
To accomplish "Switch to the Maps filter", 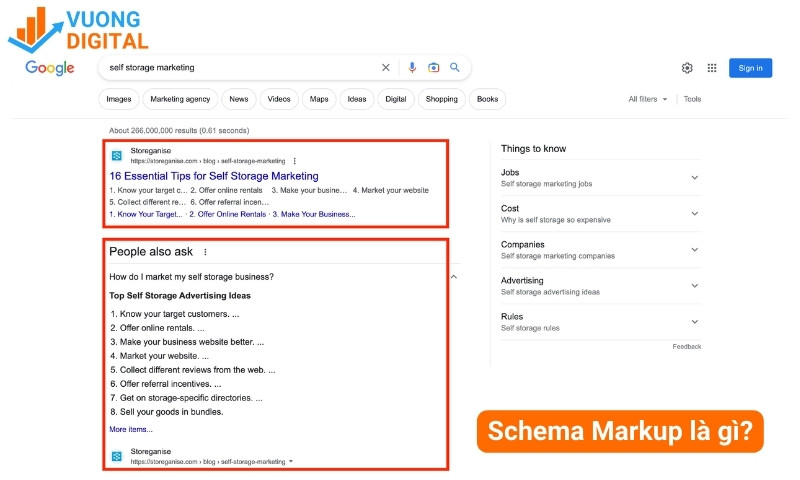I will 319,99.
